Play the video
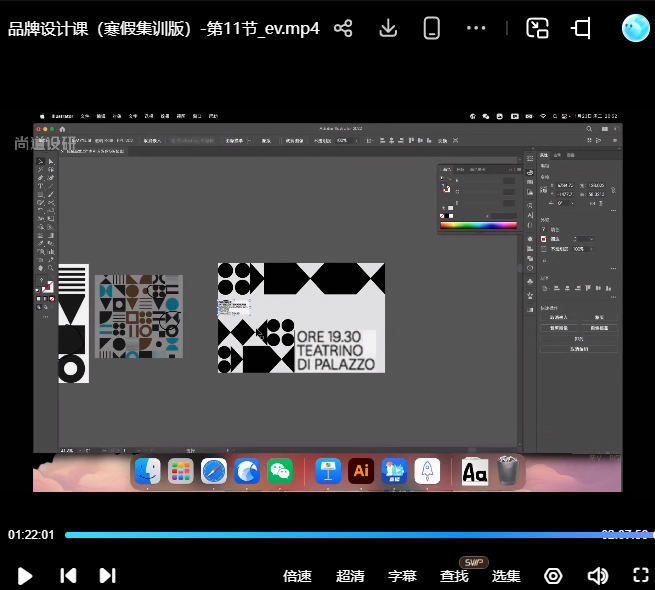 click(x=26, y=575)
